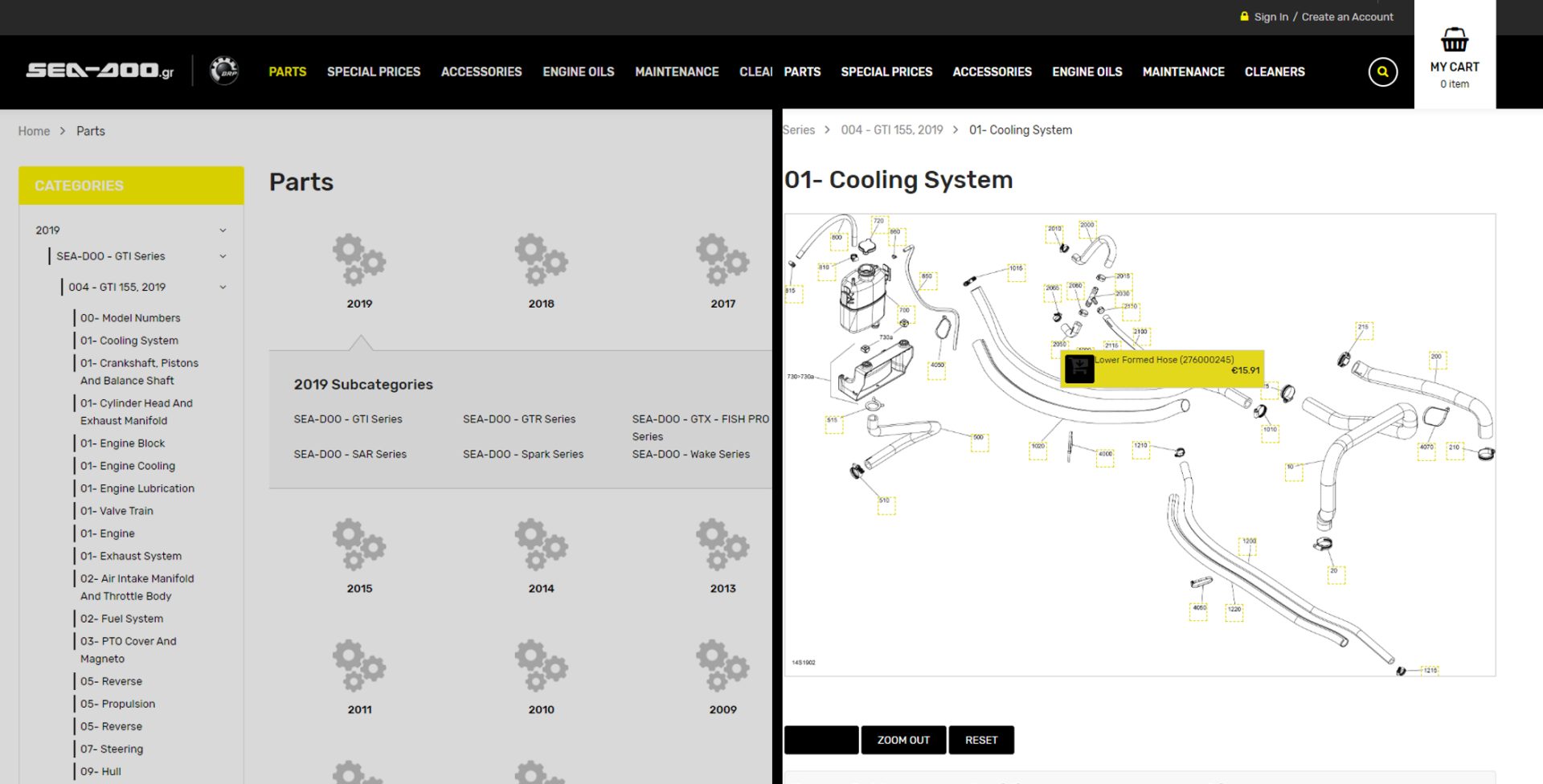Screen dimensions: 1543x784
Task: Open CLEANERS in right header
Action: coord(1275,71)
